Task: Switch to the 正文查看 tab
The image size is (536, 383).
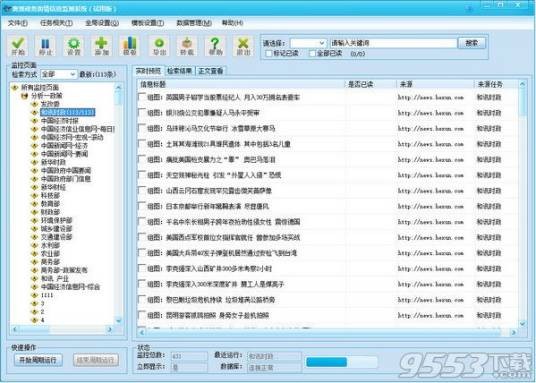Action: [x=211, y=71]
